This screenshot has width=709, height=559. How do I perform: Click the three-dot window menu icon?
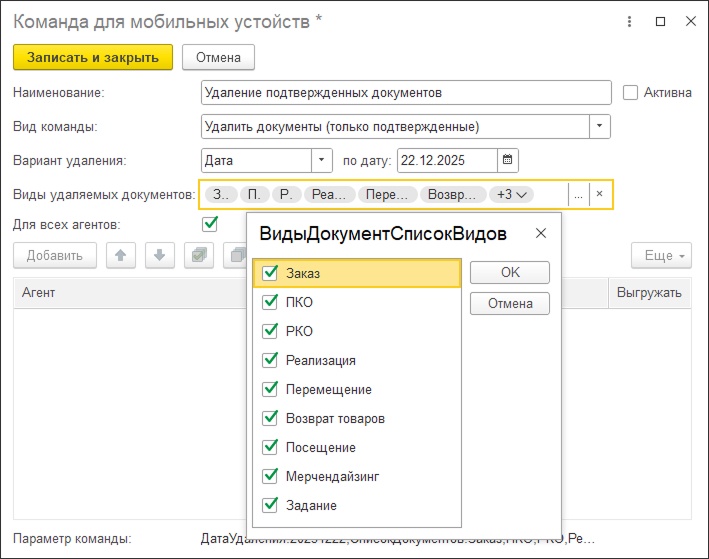(x=628, y=21)
